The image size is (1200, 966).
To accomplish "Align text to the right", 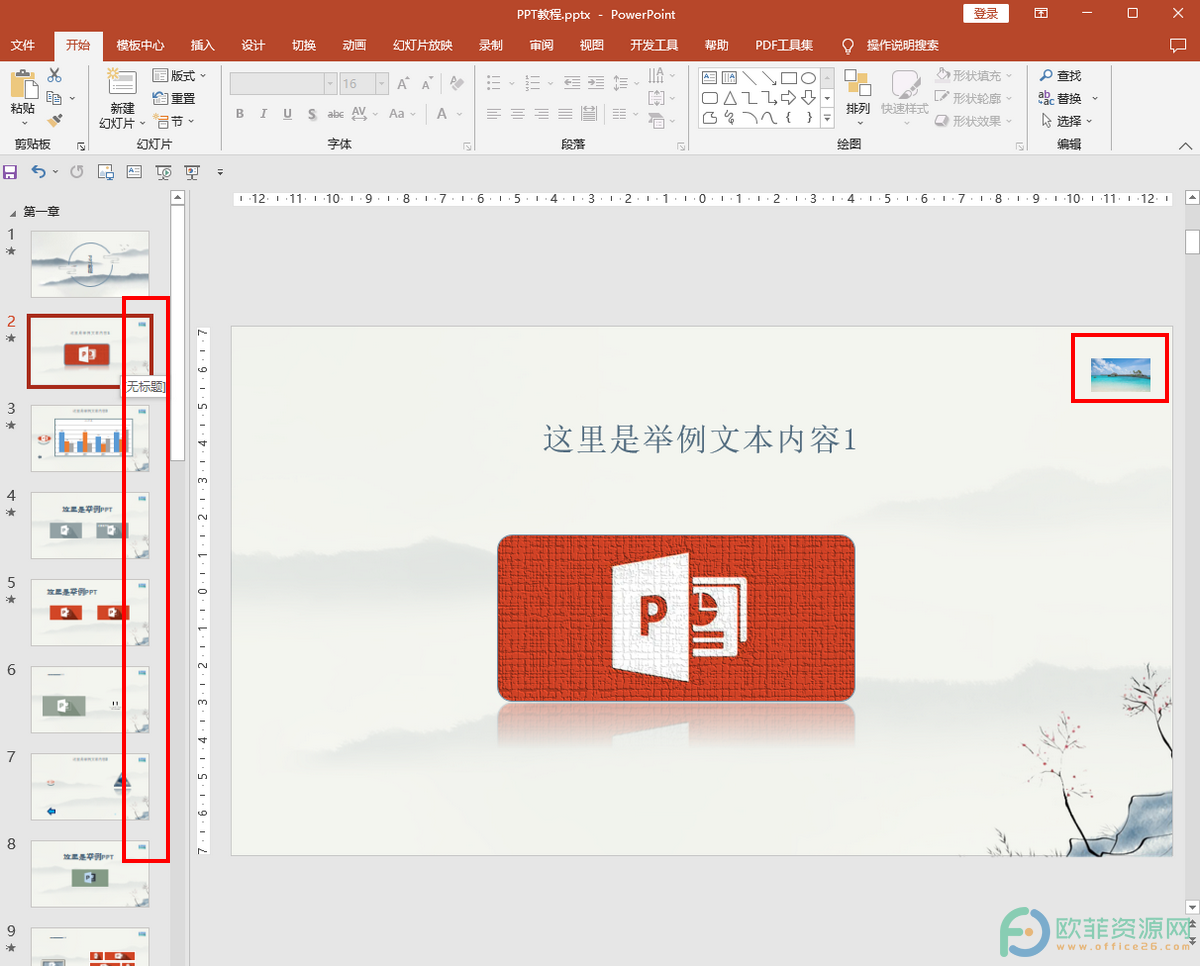I will coord(542,114).
